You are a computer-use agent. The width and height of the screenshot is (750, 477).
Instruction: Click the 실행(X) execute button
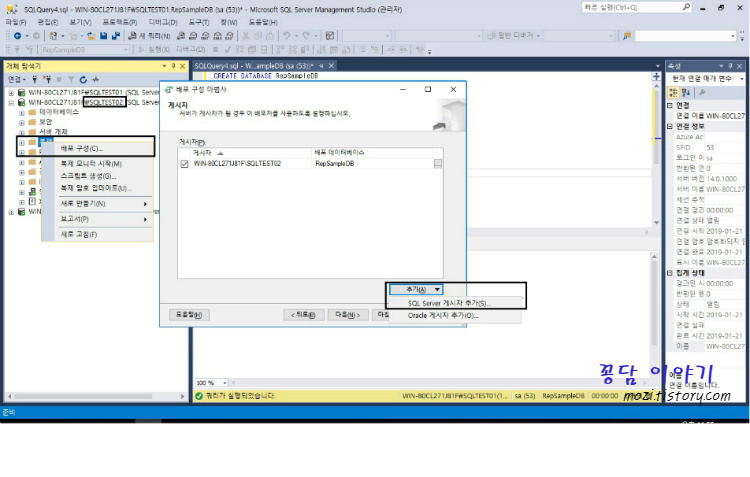[x=154, y=49]
